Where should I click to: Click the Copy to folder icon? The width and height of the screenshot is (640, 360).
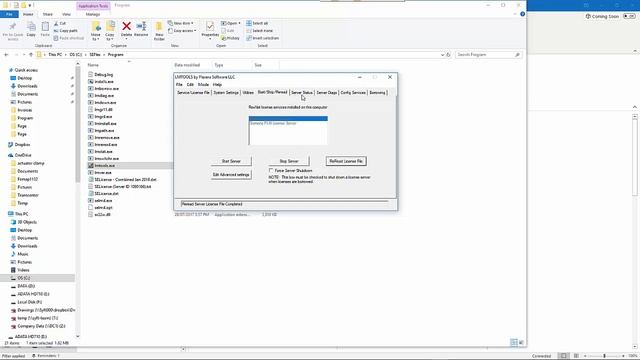point(110,27)
